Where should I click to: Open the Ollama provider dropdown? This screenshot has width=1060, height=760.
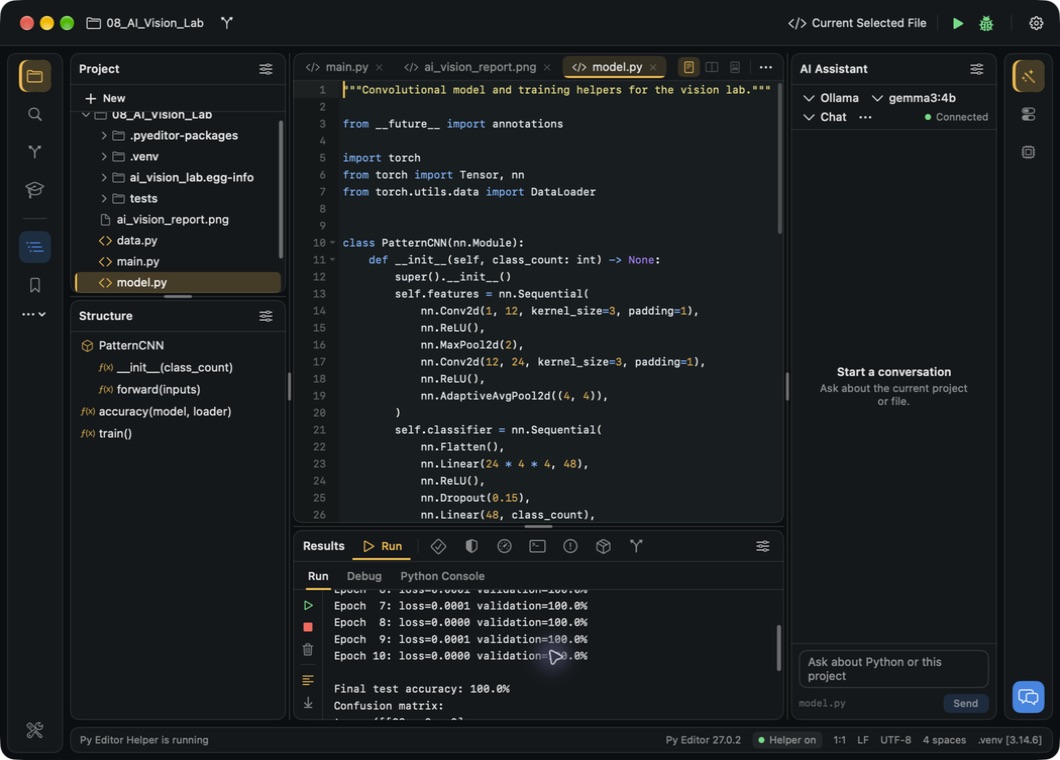pos(830,98)
